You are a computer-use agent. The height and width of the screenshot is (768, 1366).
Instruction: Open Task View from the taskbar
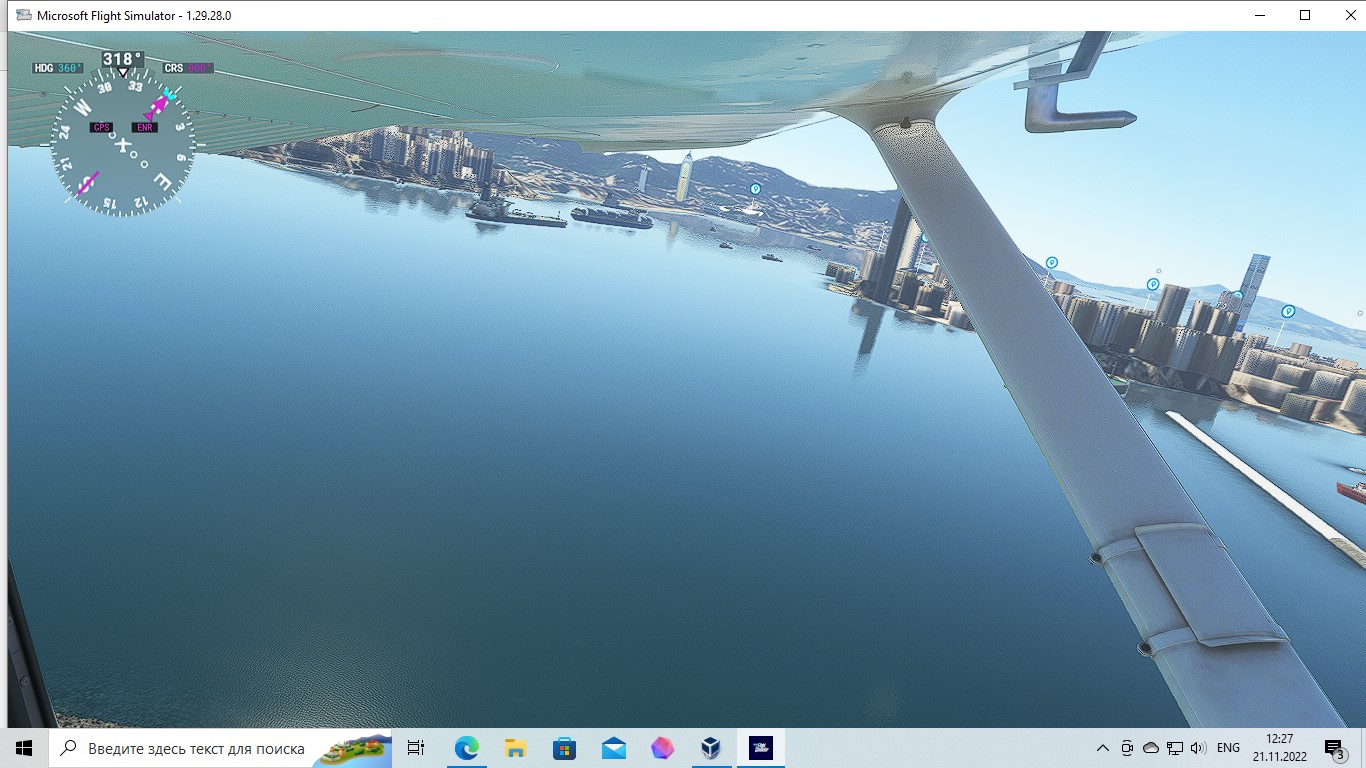coord(416,748)
